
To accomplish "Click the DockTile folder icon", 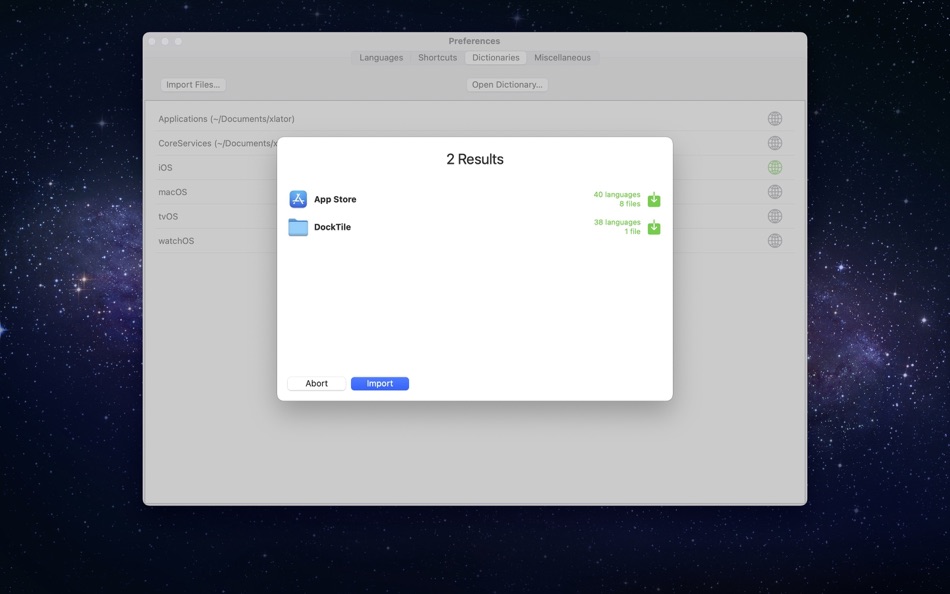I will [x=298, y=227].
